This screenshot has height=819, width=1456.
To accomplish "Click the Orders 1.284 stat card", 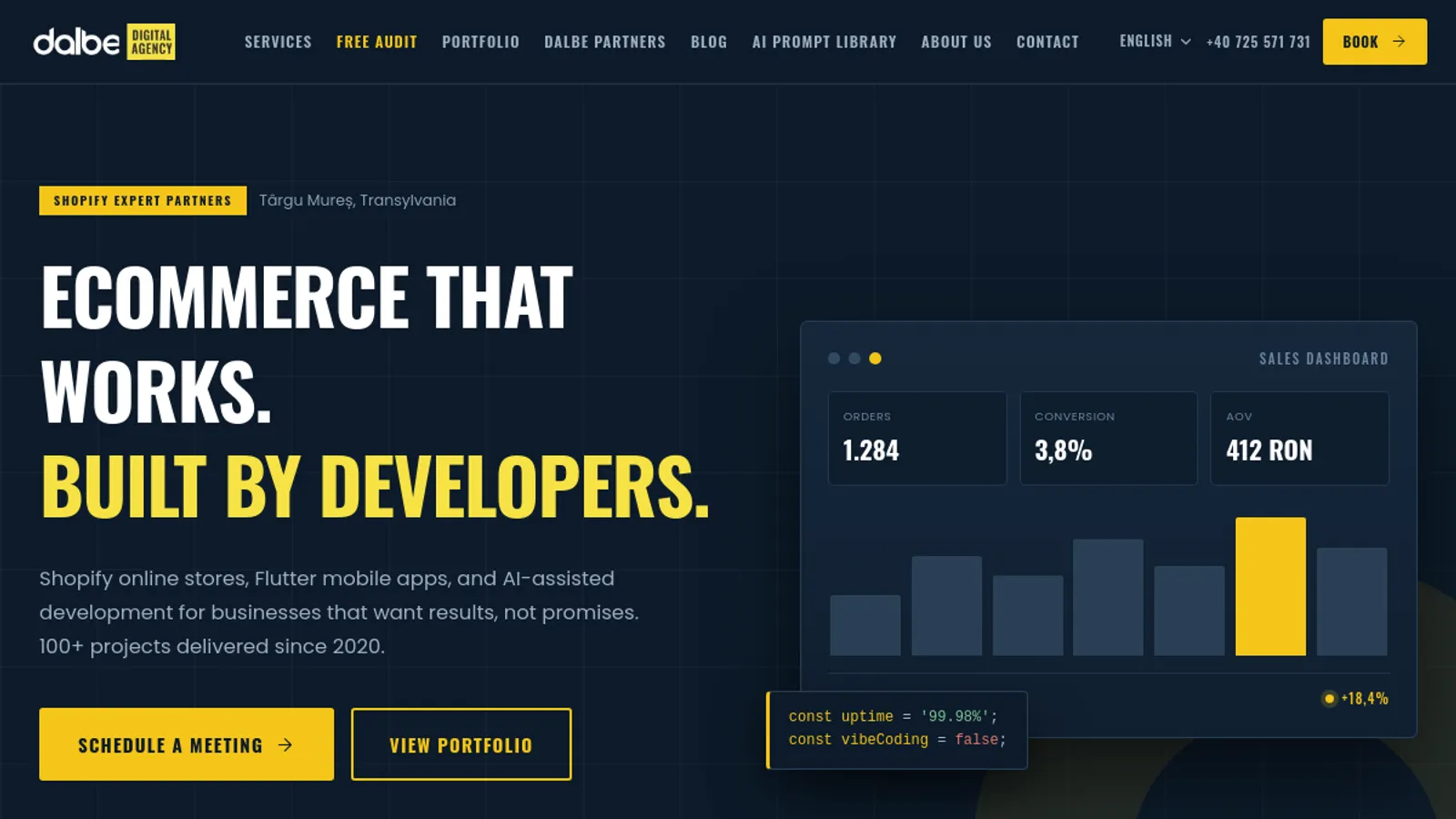I will (x=917, y=439).
